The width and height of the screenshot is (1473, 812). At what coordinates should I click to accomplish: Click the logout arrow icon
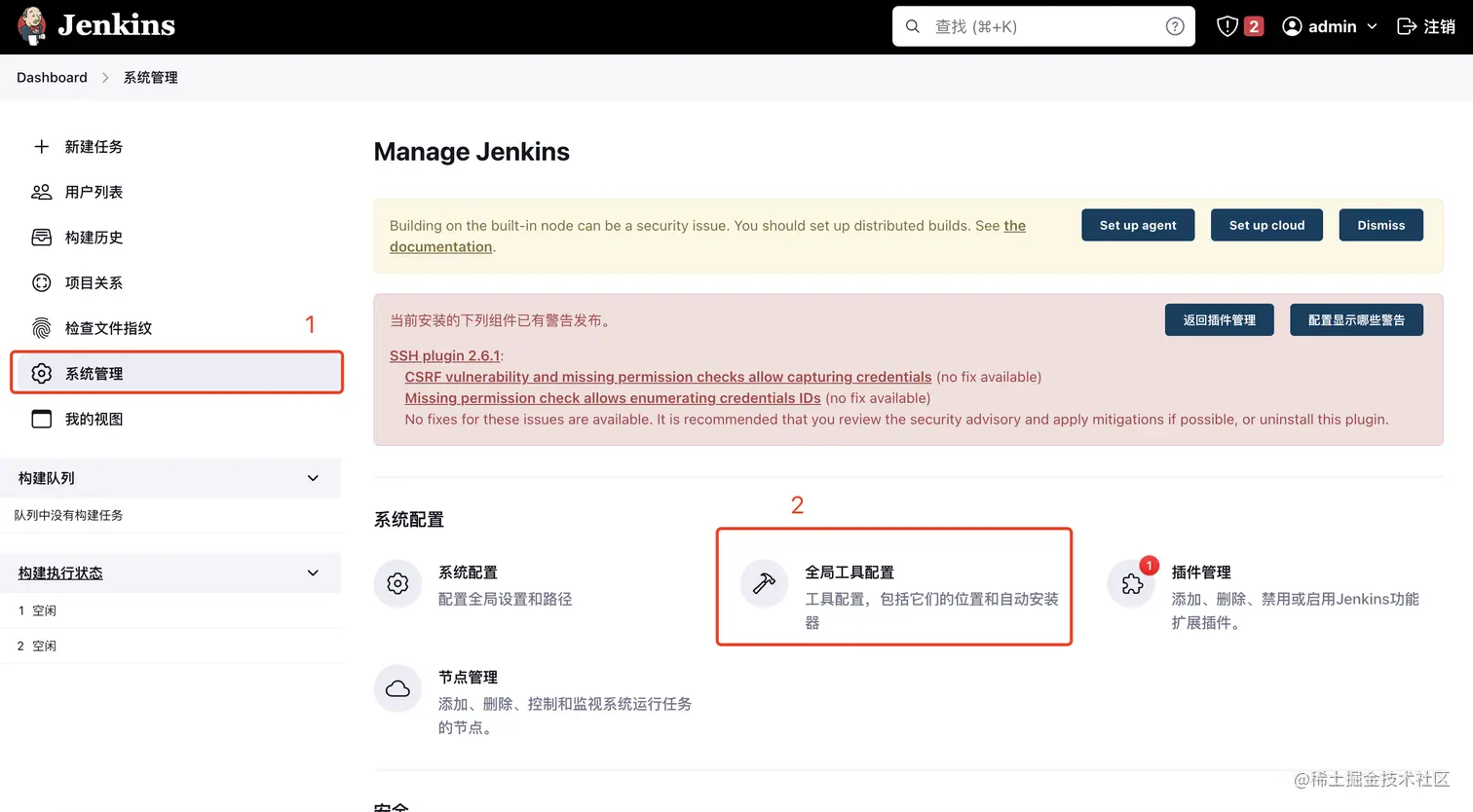tap(1407, 26)
